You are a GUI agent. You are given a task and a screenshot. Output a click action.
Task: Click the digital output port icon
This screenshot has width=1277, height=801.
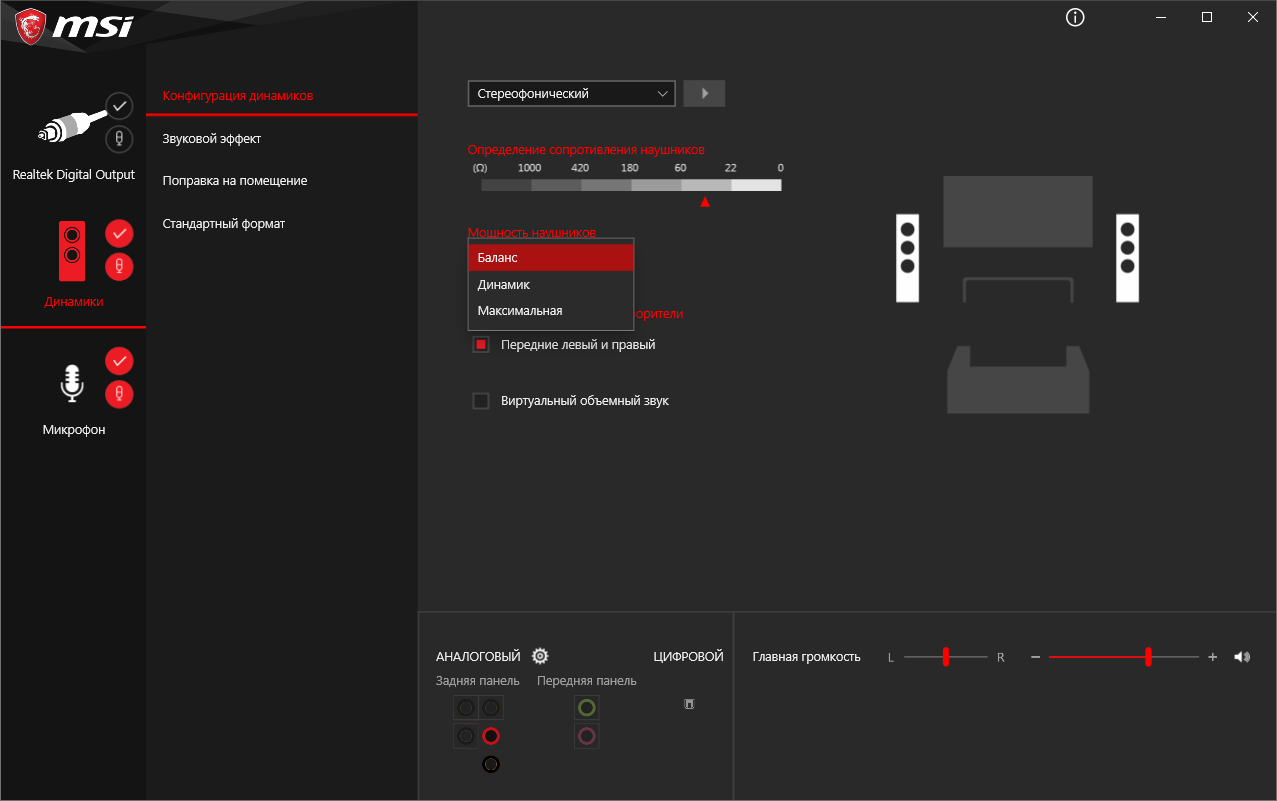click(689, 704)
